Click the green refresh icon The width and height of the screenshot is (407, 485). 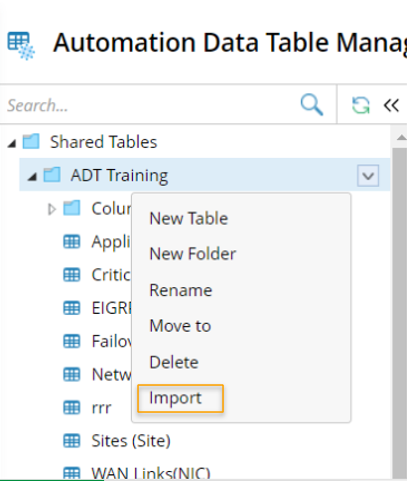coord(361,105)
